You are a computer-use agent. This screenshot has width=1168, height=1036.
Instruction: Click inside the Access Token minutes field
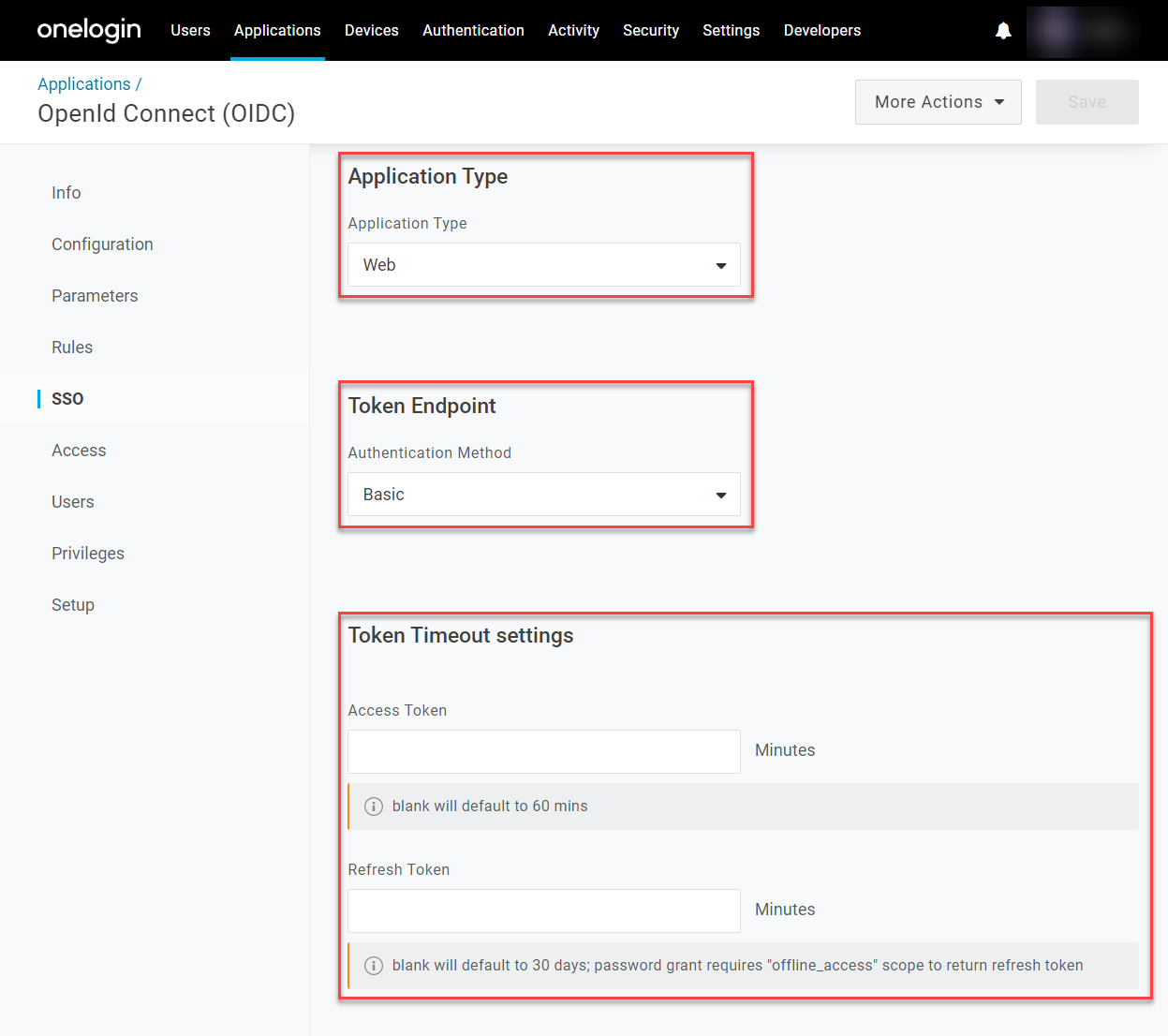pos(543,751)
